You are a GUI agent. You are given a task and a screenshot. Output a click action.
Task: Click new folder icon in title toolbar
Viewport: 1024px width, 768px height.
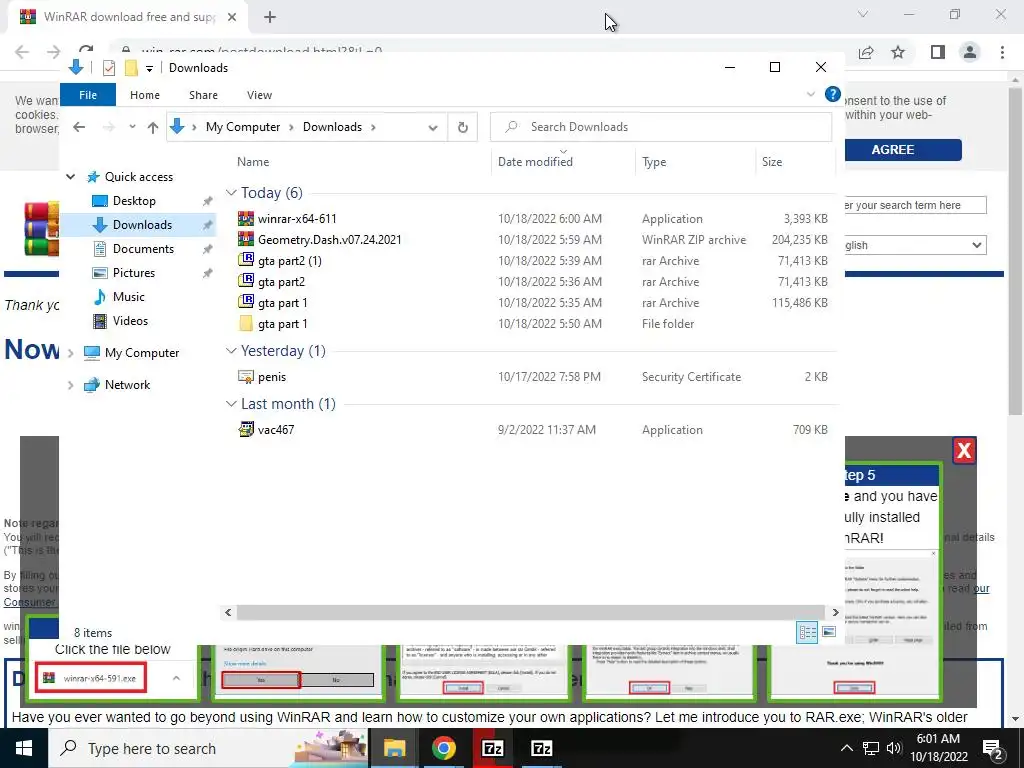(x=131, y=68)
